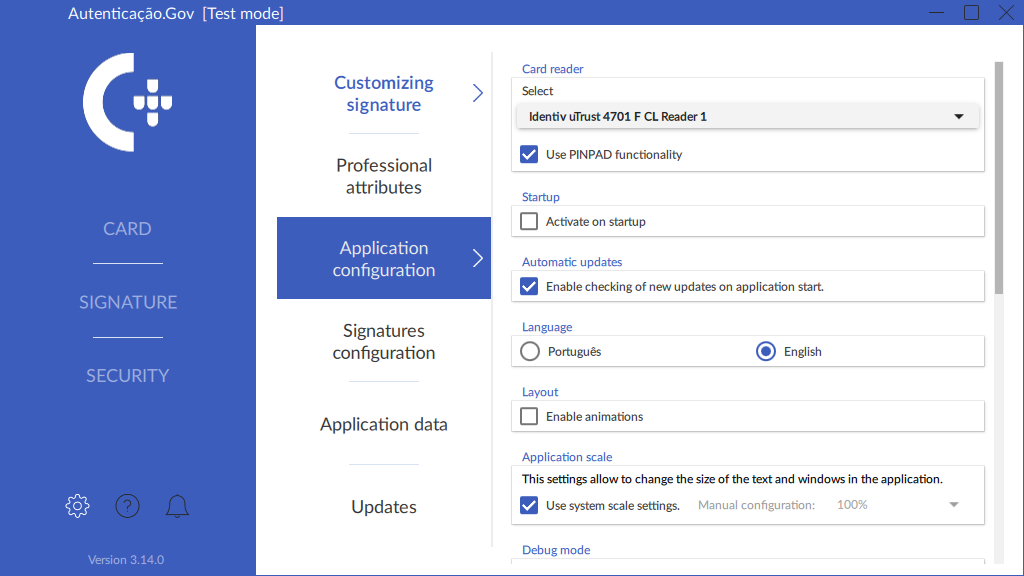
Task: Open the Signatures configuration tab
Action: (384, 342)
